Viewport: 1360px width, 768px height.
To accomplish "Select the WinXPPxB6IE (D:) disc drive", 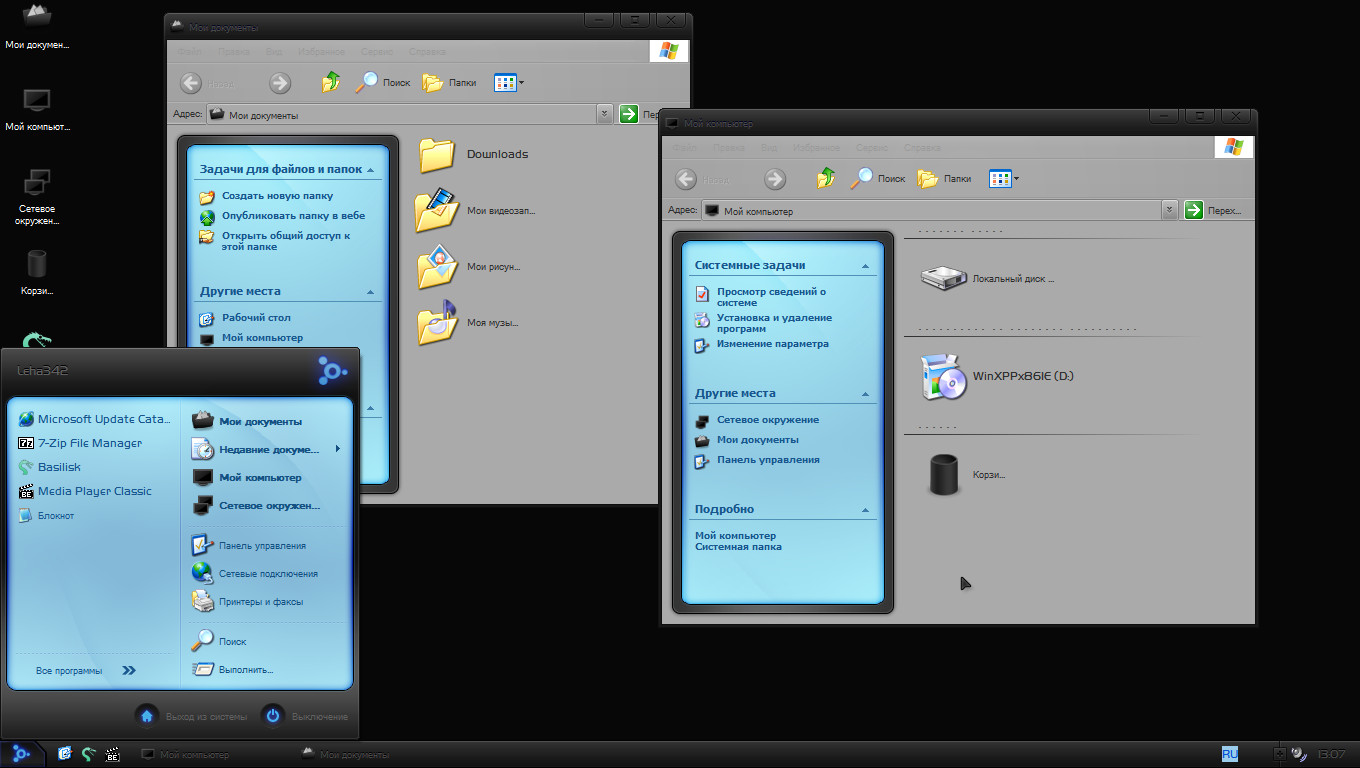I will pyautogui.click(x=997, y=377).
